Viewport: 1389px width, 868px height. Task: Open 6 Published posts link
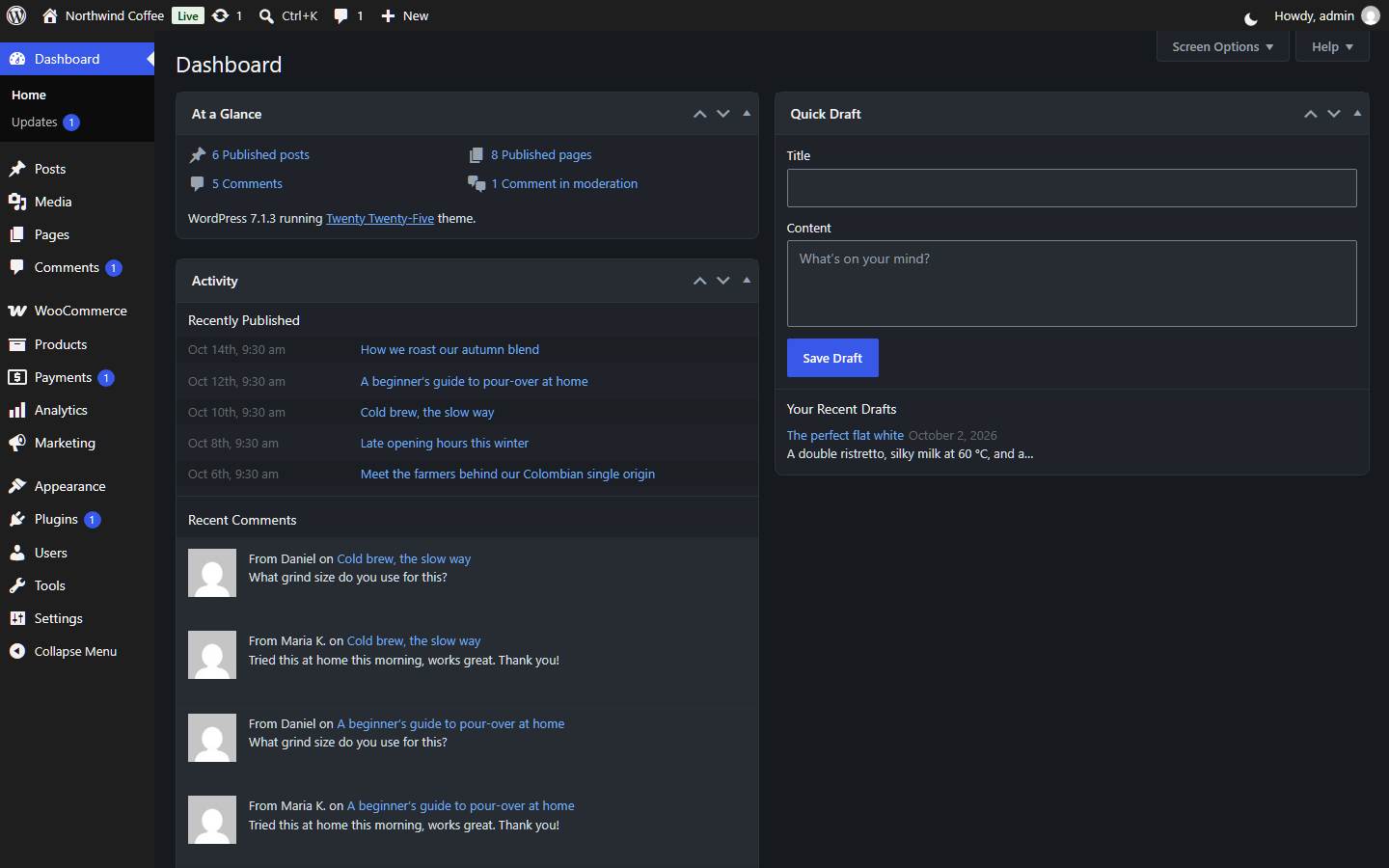pyautogui.click(x=260, y=154)
